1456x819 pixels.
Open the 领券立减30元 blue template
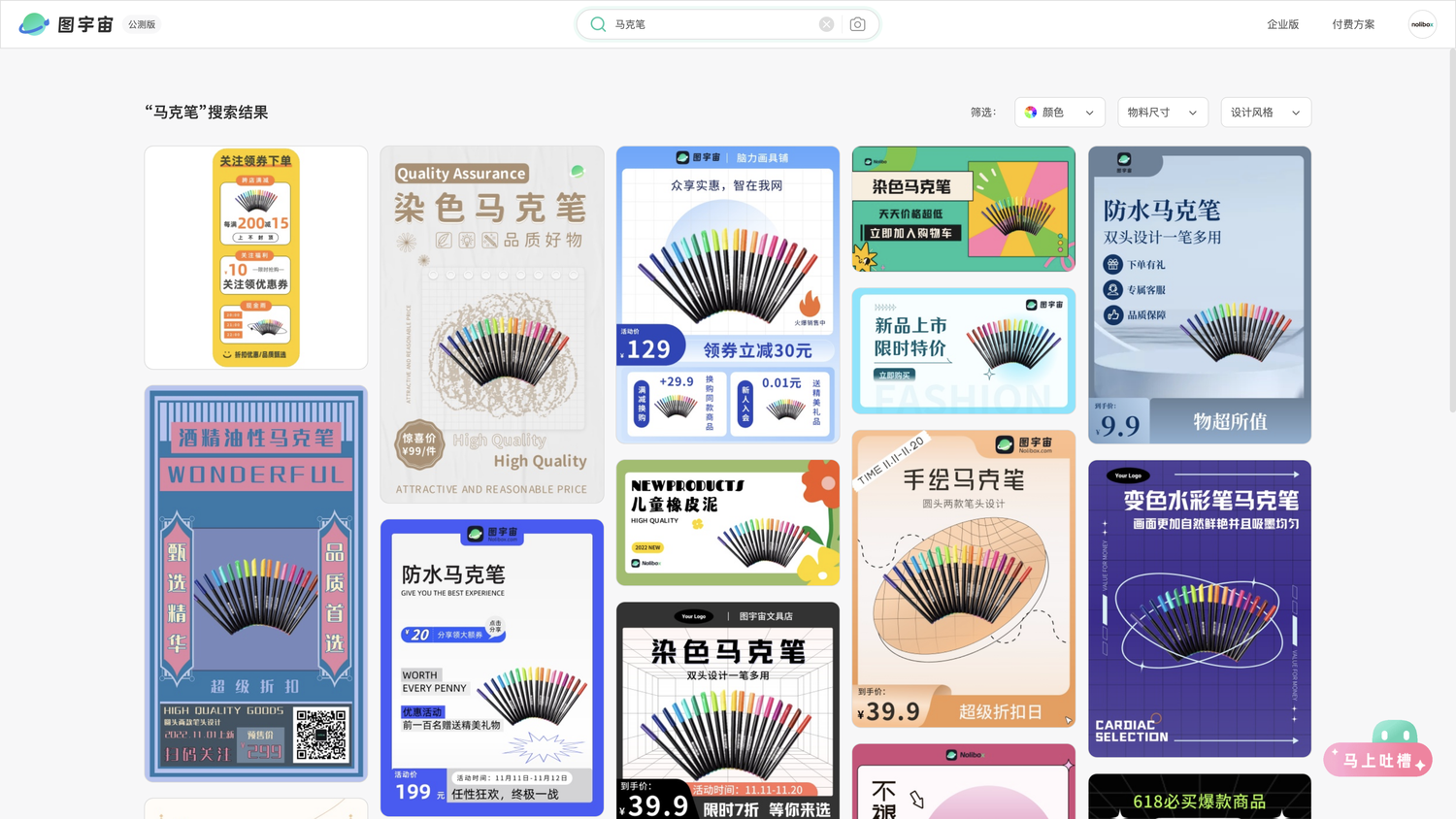(x=728, y=295)
